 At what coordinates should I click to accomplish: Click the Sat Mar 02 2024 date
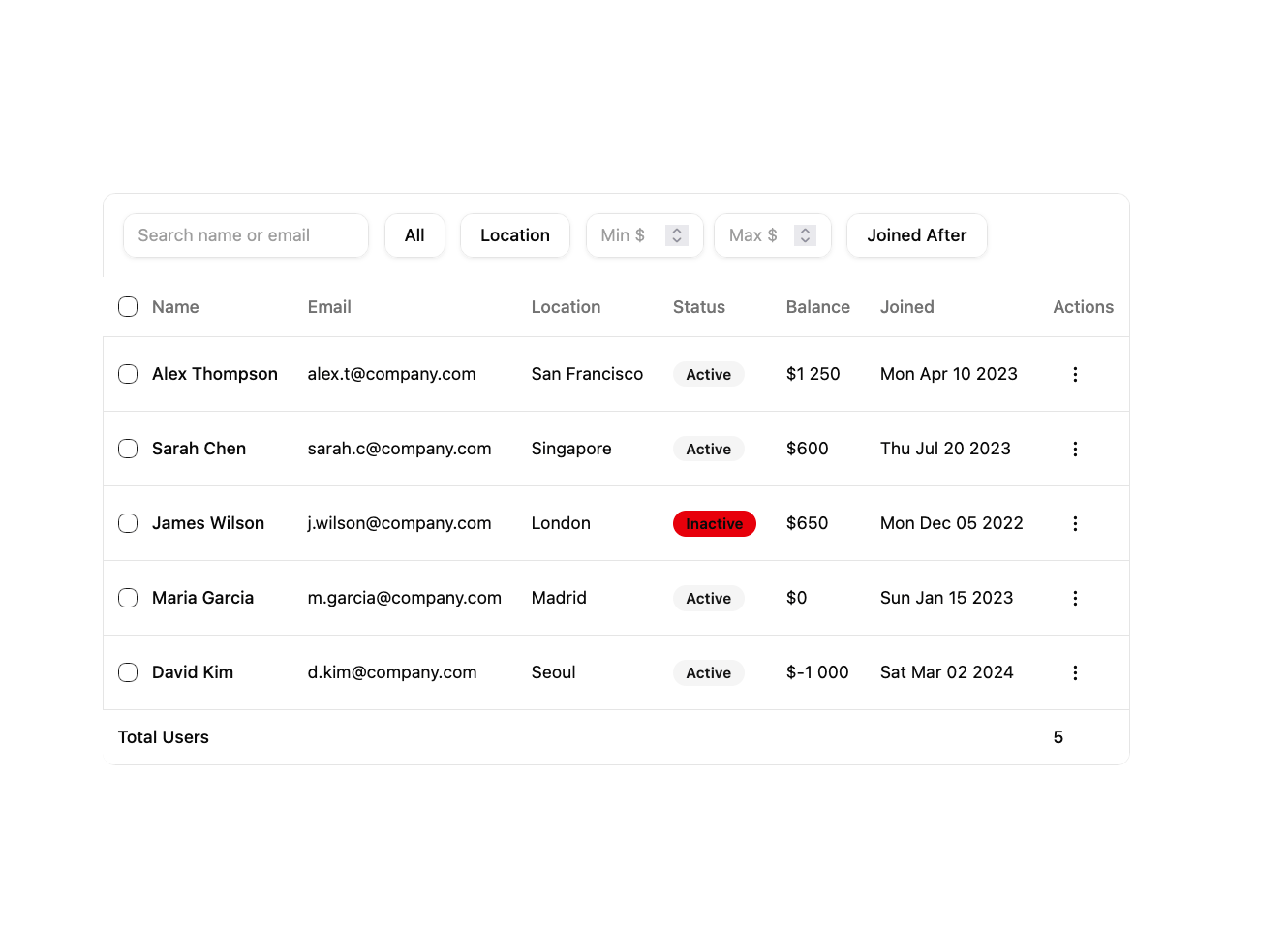click(947, 672)
